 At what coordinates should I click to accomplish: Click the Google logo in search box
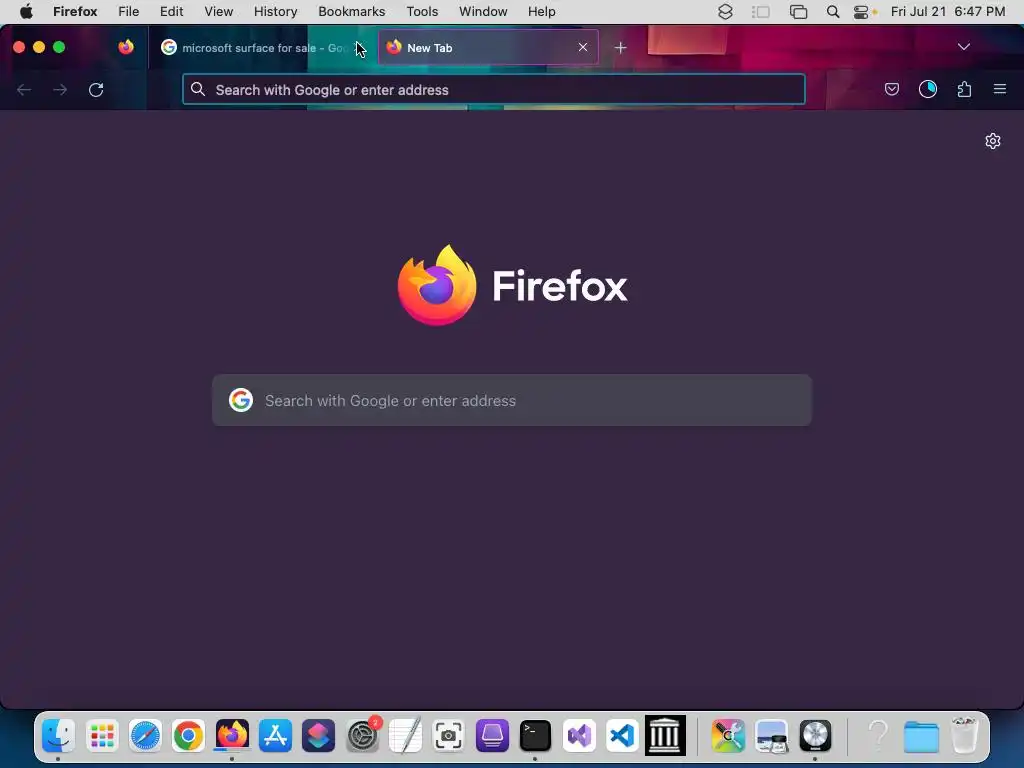[x=241, y=400]
